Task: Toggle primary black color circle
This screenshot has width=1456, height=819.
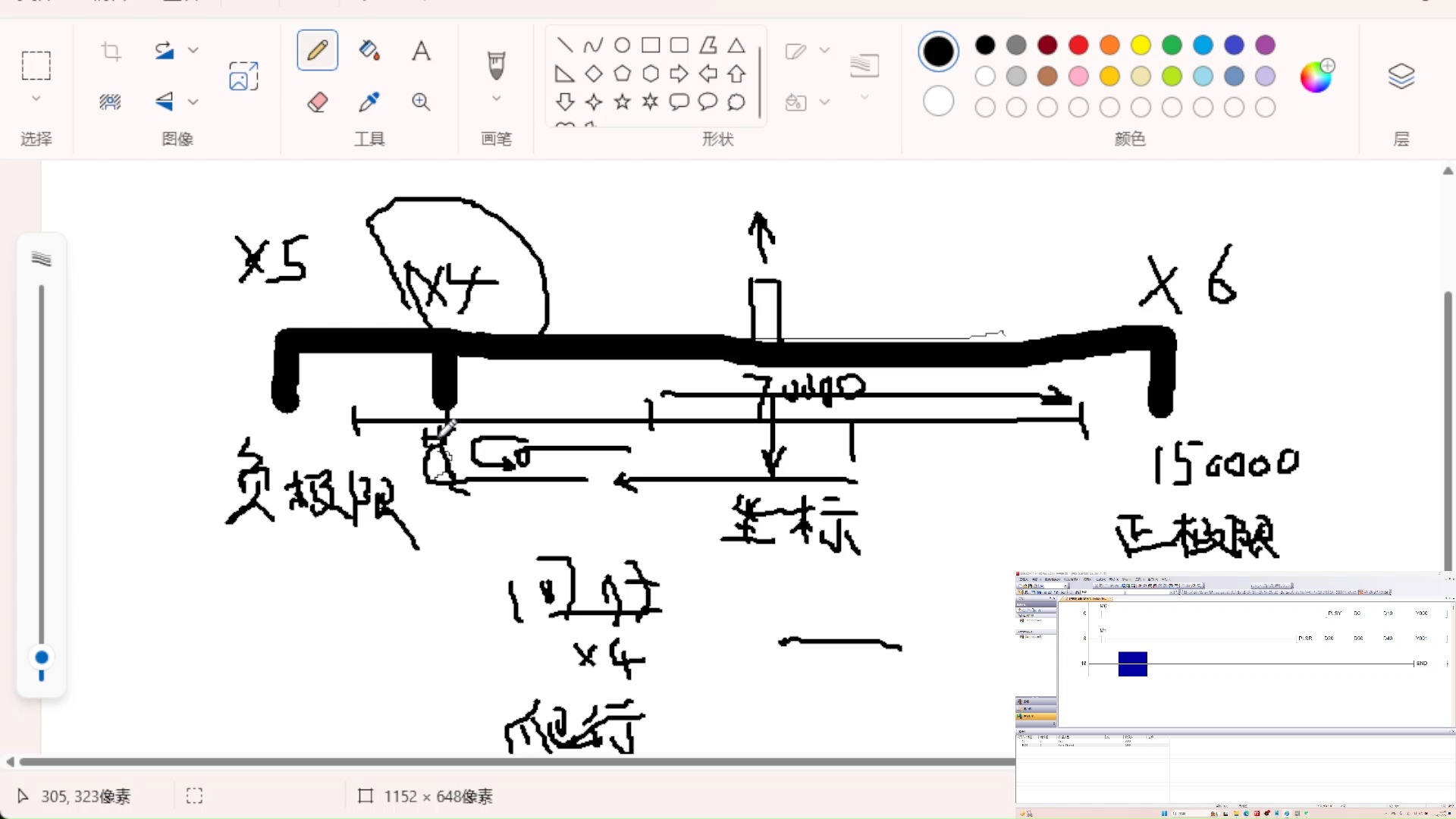Action: click(x=938, y=52)
